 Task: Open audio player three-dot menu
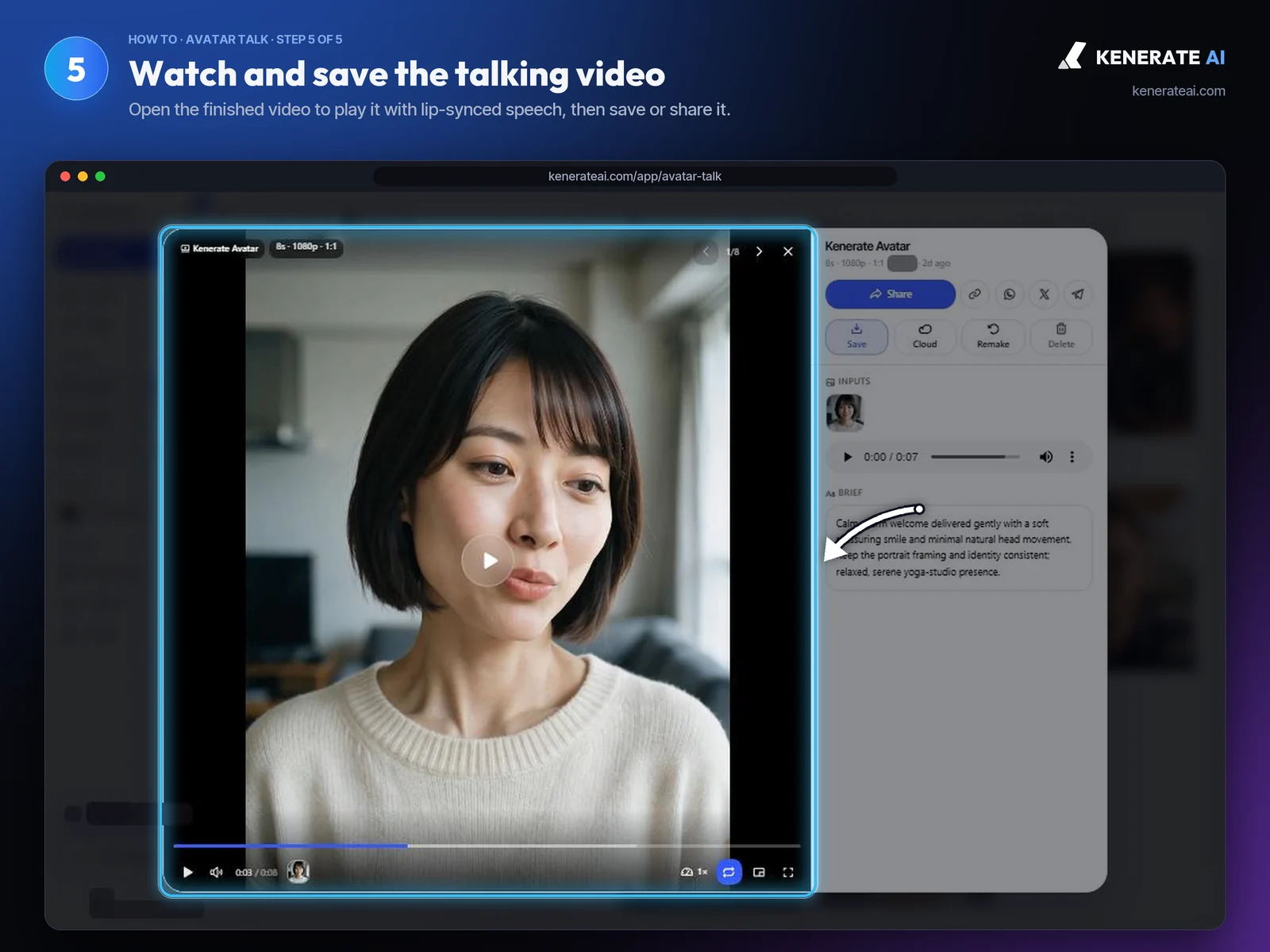(x=1072, y=457)
